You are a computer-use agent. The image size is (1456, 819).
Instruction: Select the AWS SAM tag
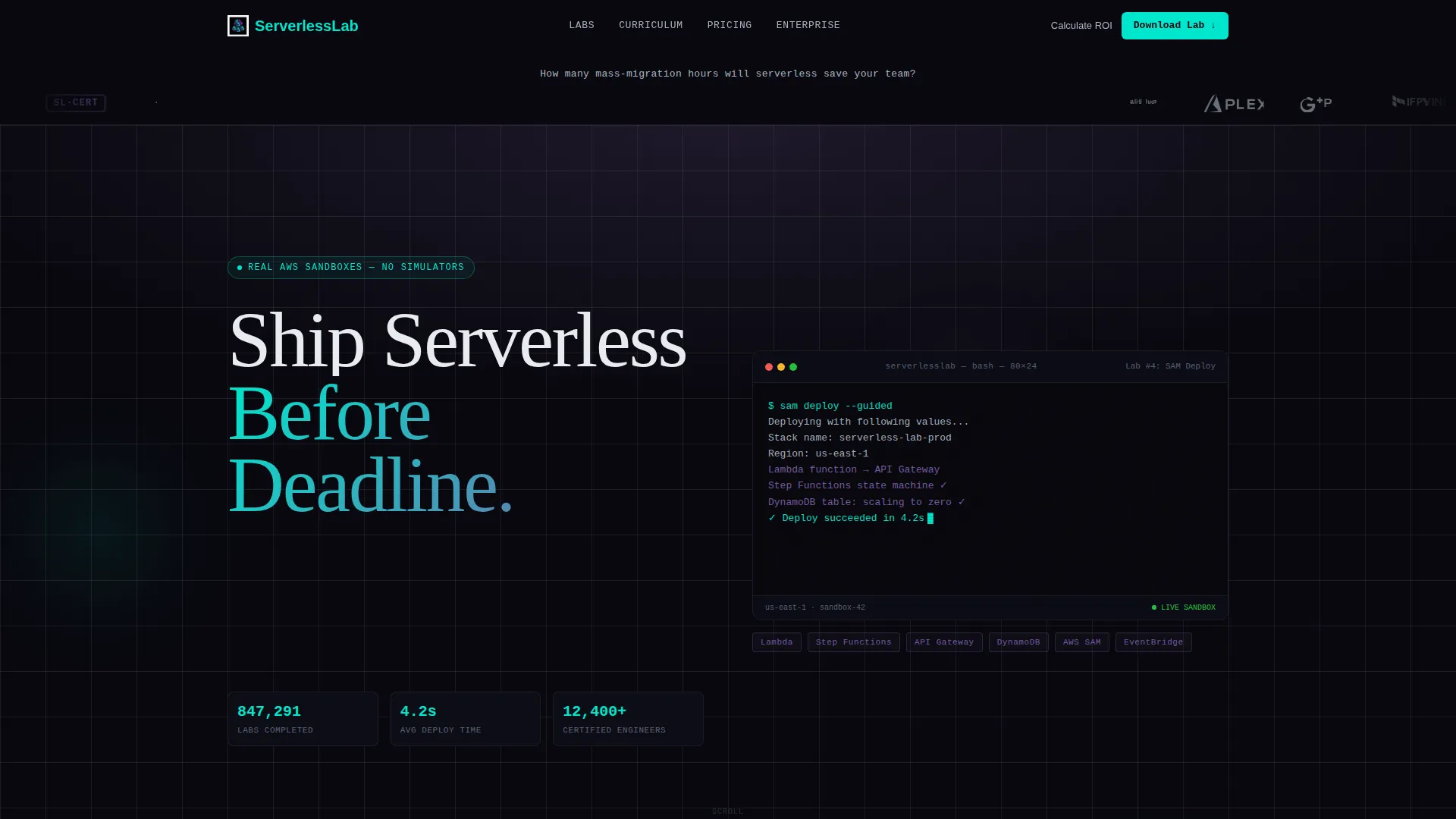[x=1082, y=642]
